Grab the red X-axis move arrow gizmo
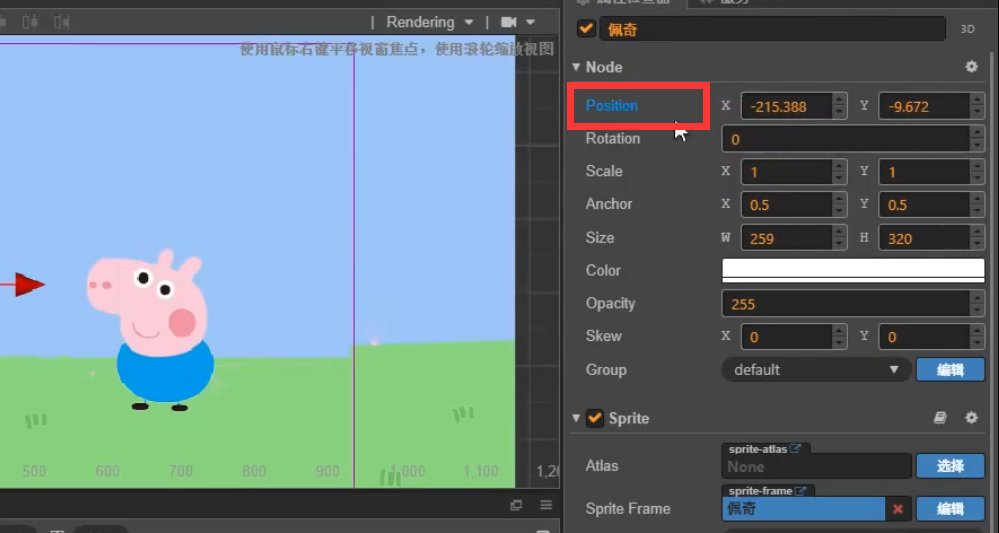 coord(29,285)
